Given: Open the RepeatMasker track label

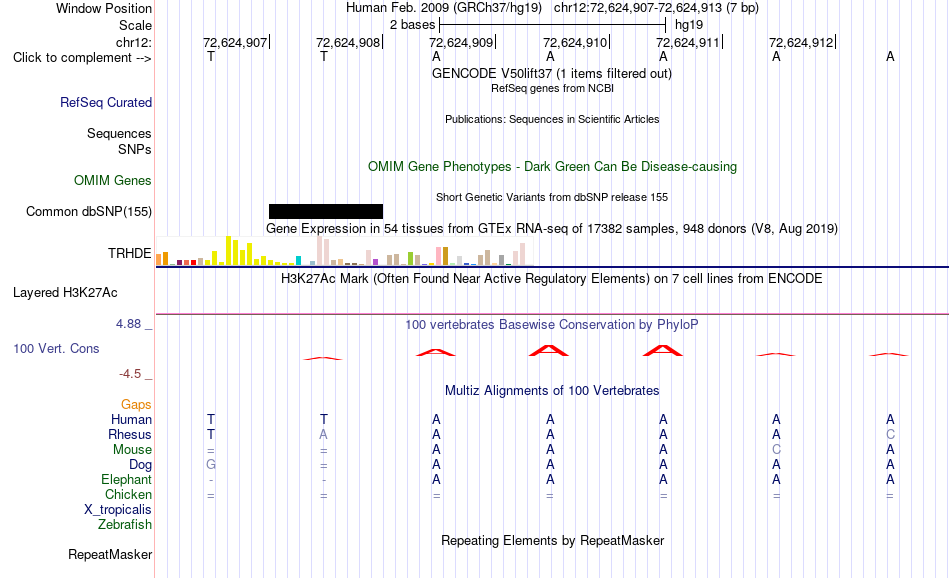Looking at the screenshot, I should (110, 554).
